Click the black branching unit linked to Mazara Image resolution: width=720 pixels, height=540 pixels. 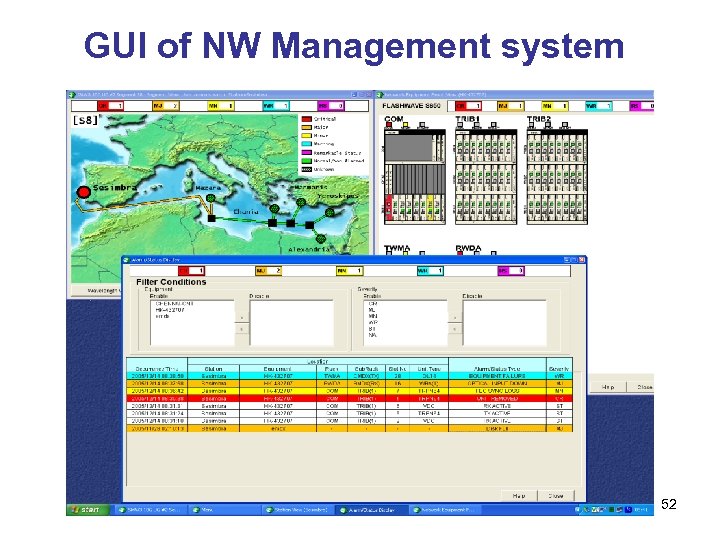pyautogui.click(x=212, y=218)
